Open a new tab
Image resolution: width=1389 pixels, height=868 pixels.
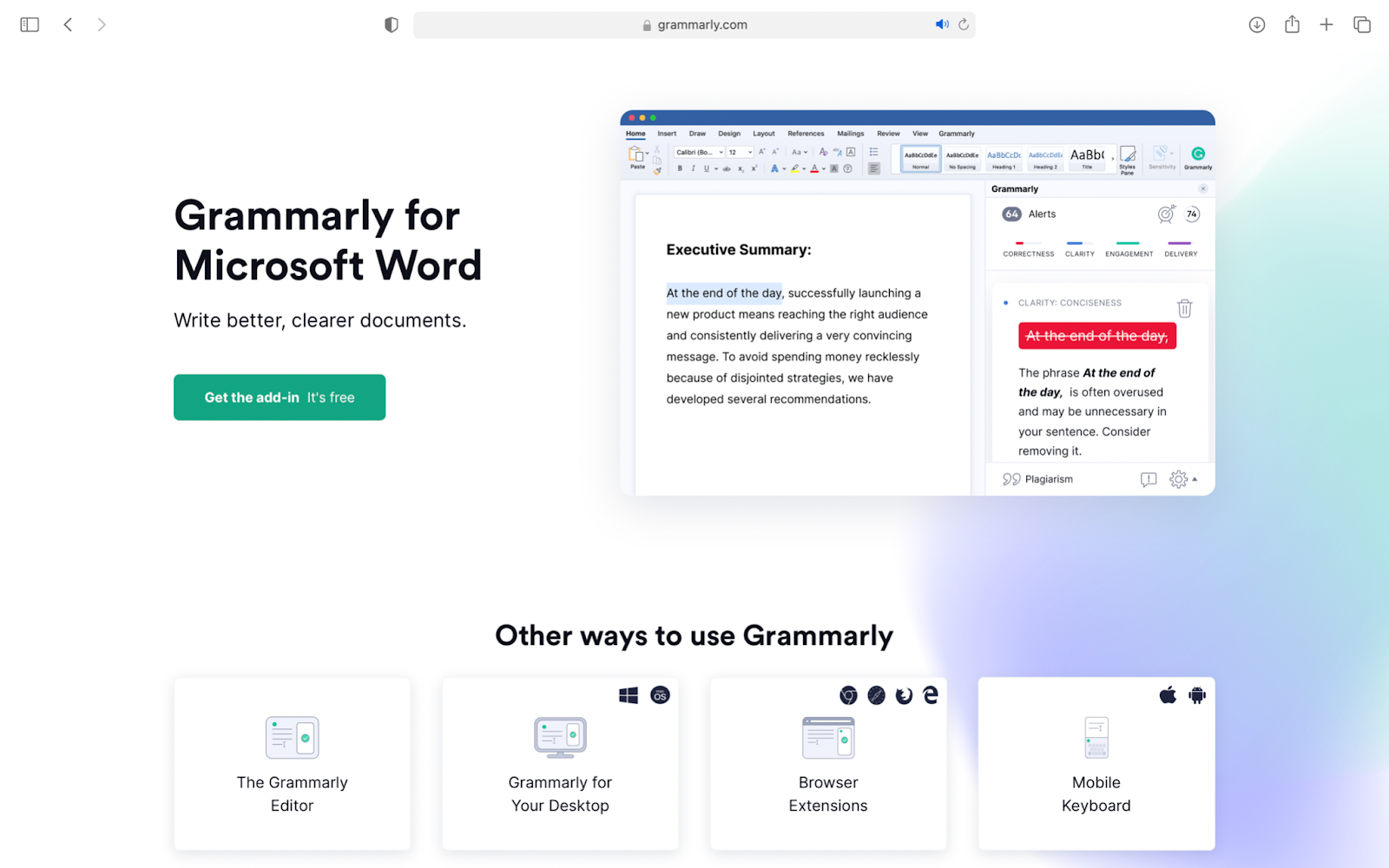point(1326,24)
